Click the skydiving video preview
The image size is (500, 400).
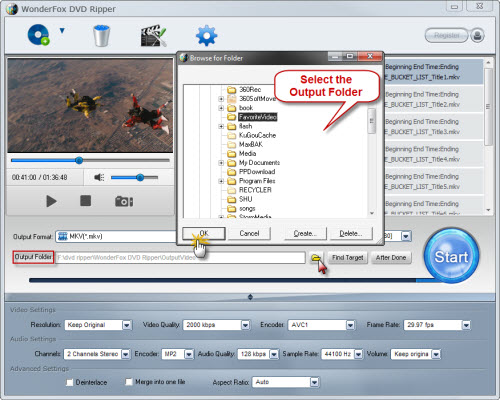[90, 105]
